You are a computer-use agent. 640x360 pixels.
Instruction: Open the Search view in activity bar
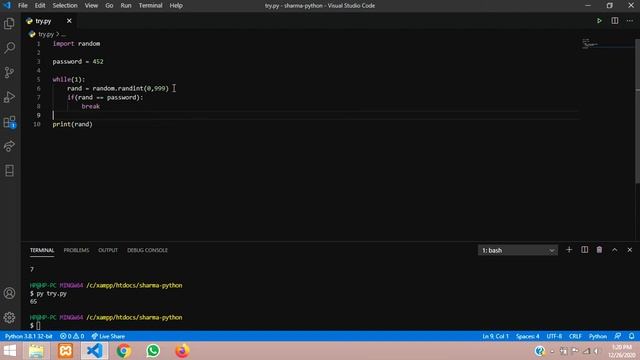pyautogui.click(x=9, y=48)
